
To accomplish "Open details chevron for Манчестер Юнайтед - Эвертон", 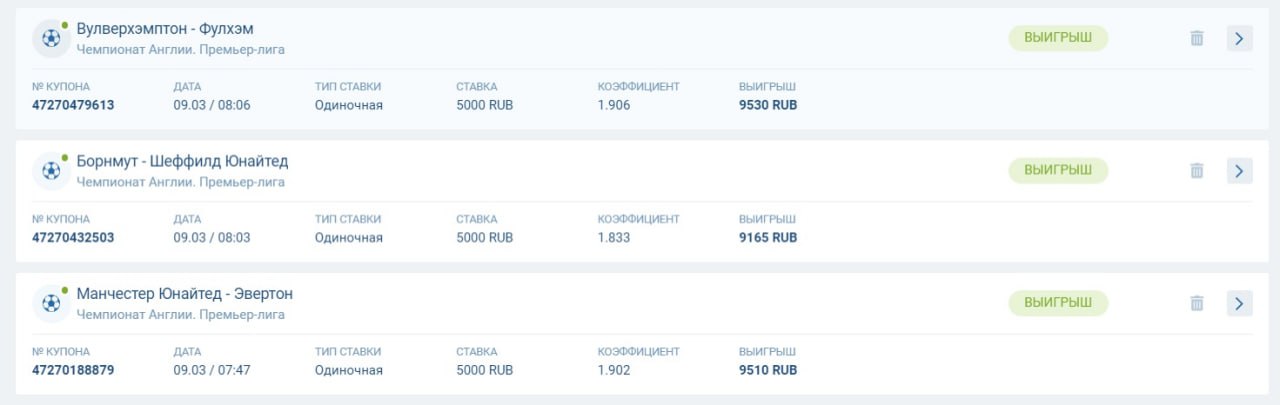I will point(1239,303).
